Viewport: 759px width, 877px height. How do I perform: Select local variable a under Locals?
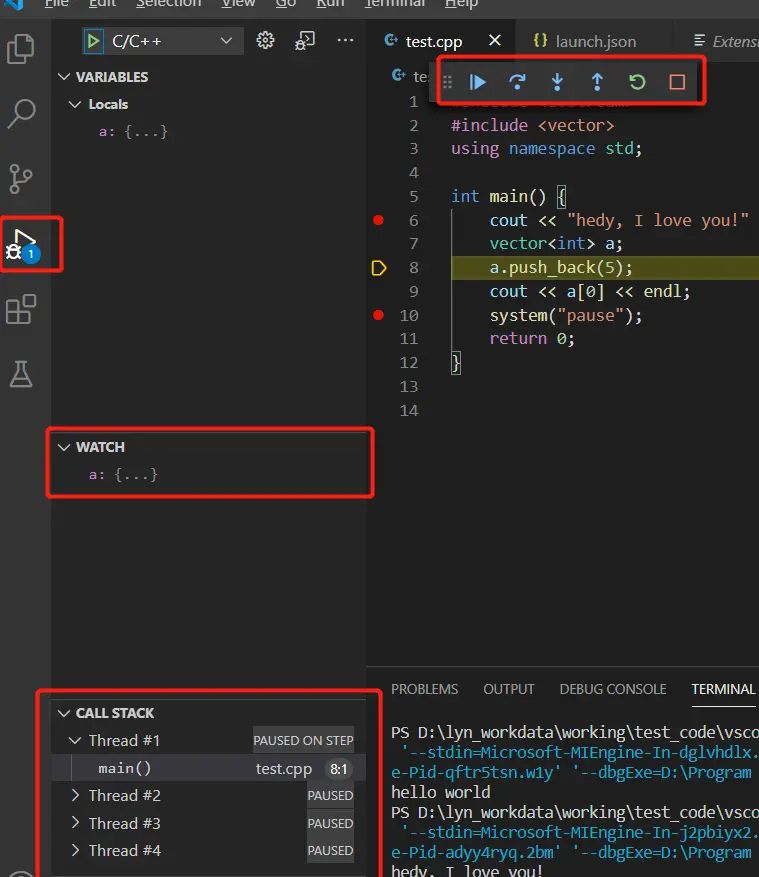tap(133, 131)
